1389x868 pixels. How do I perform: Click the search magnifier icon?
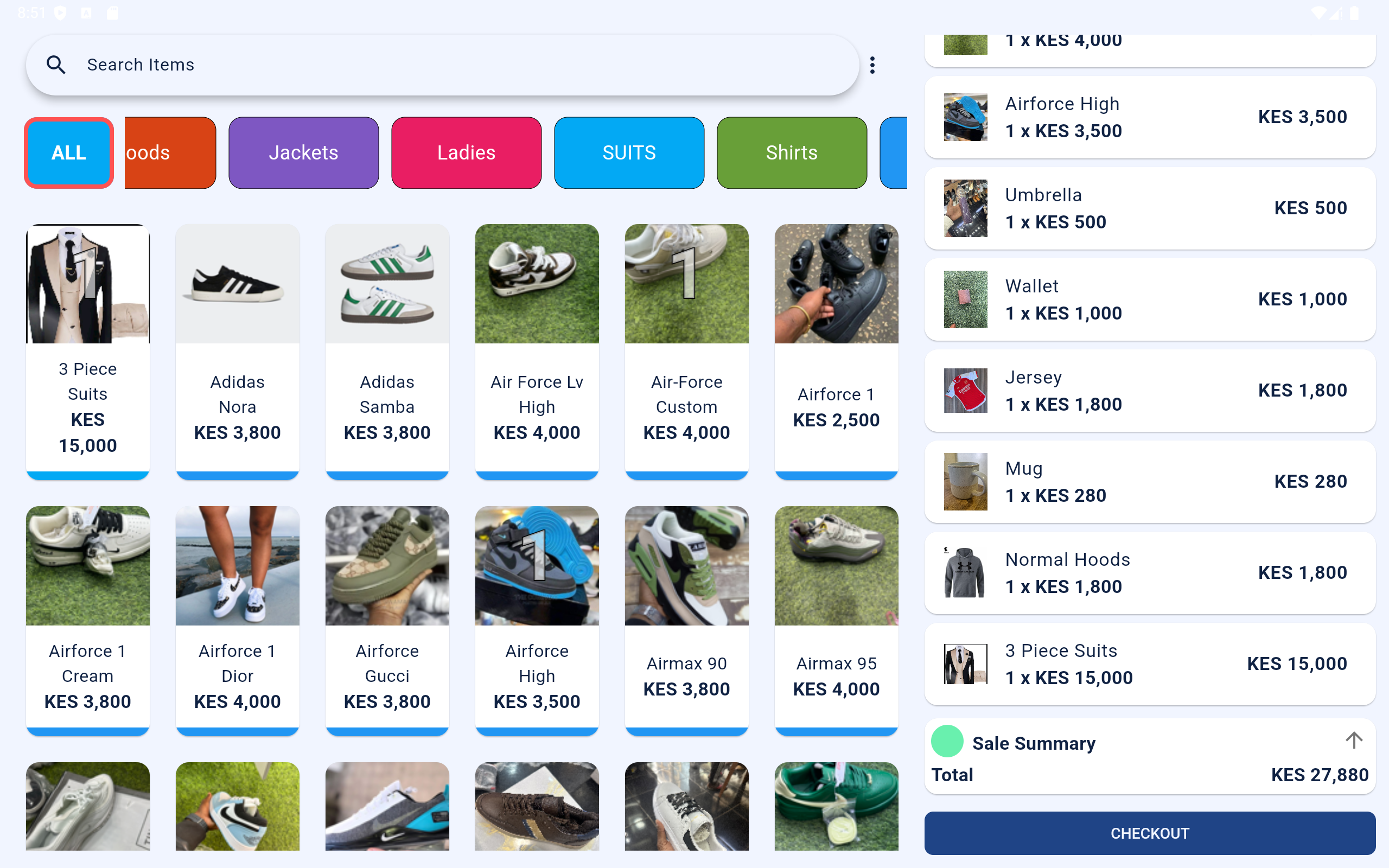(56, 65)
